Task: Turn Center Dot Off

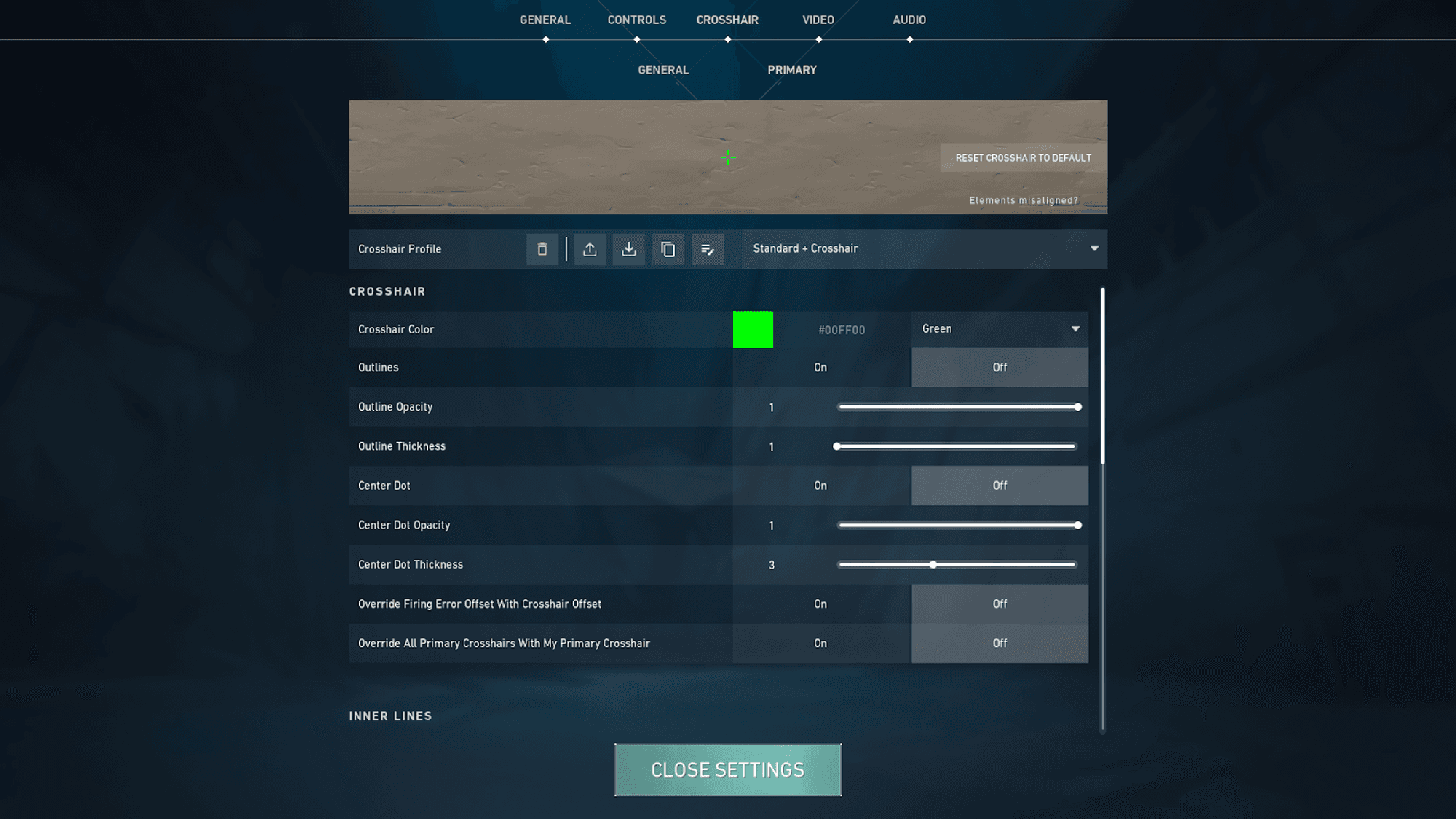Action: pyautogui.click(x=1000, y=486)
